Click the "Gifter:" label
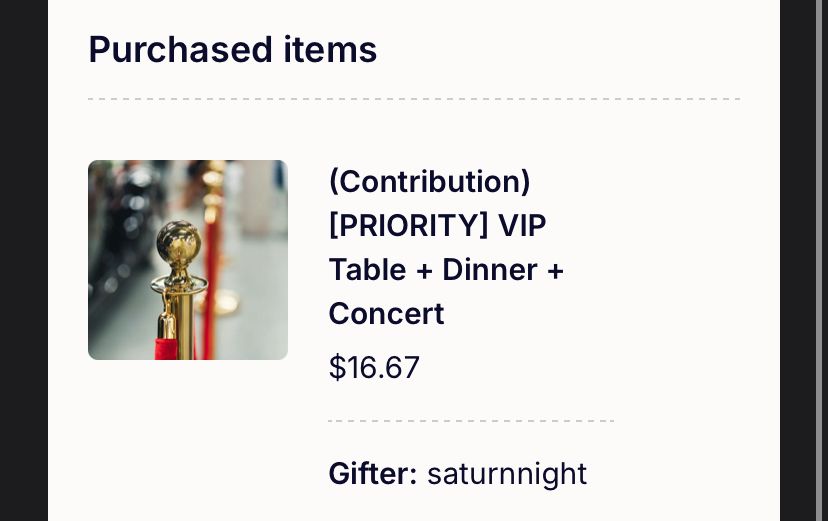Screen dimensions: 828x521 tap(372, 473)
